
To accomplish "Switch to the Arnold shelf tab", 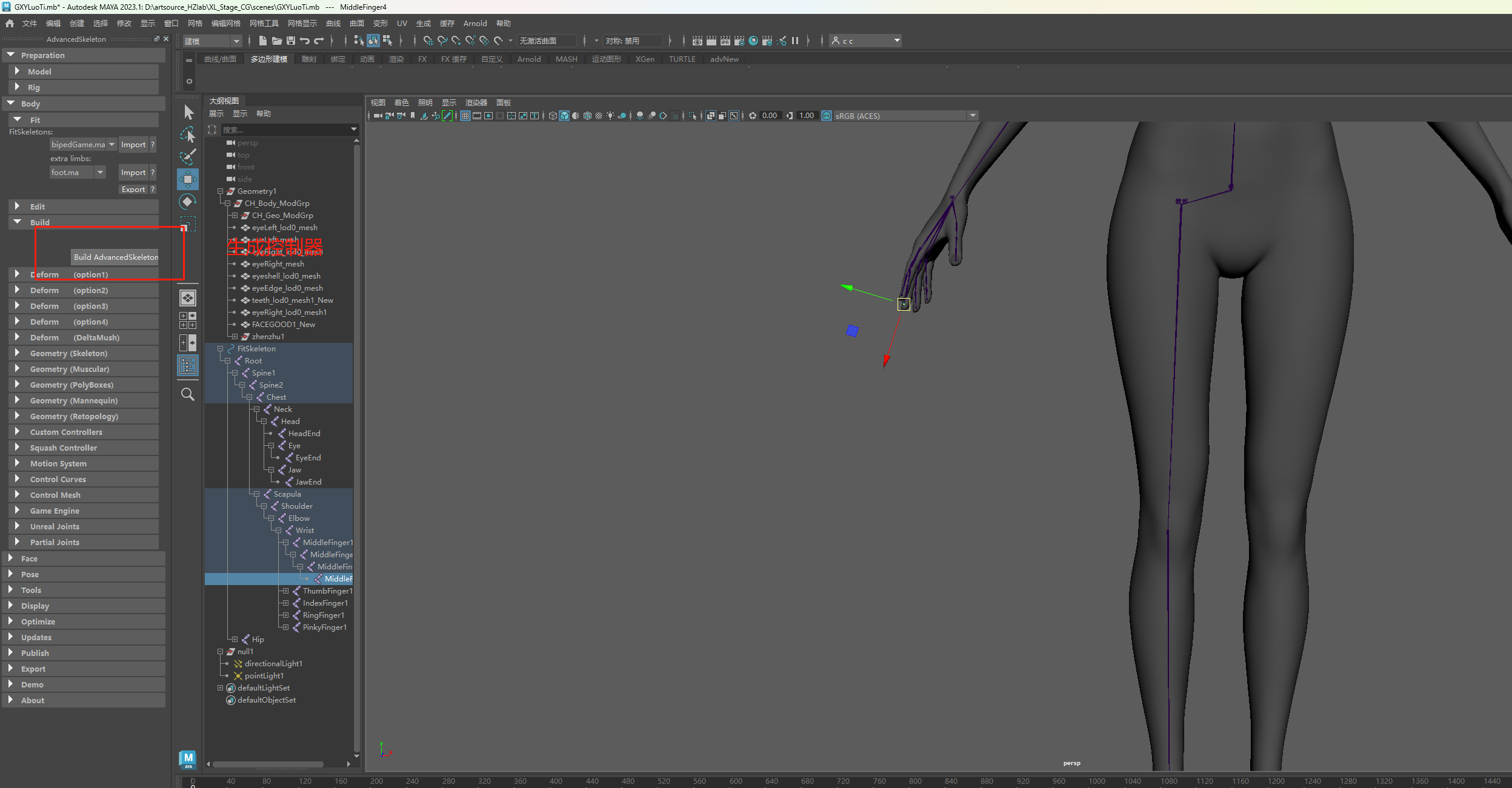I will 528,59.
